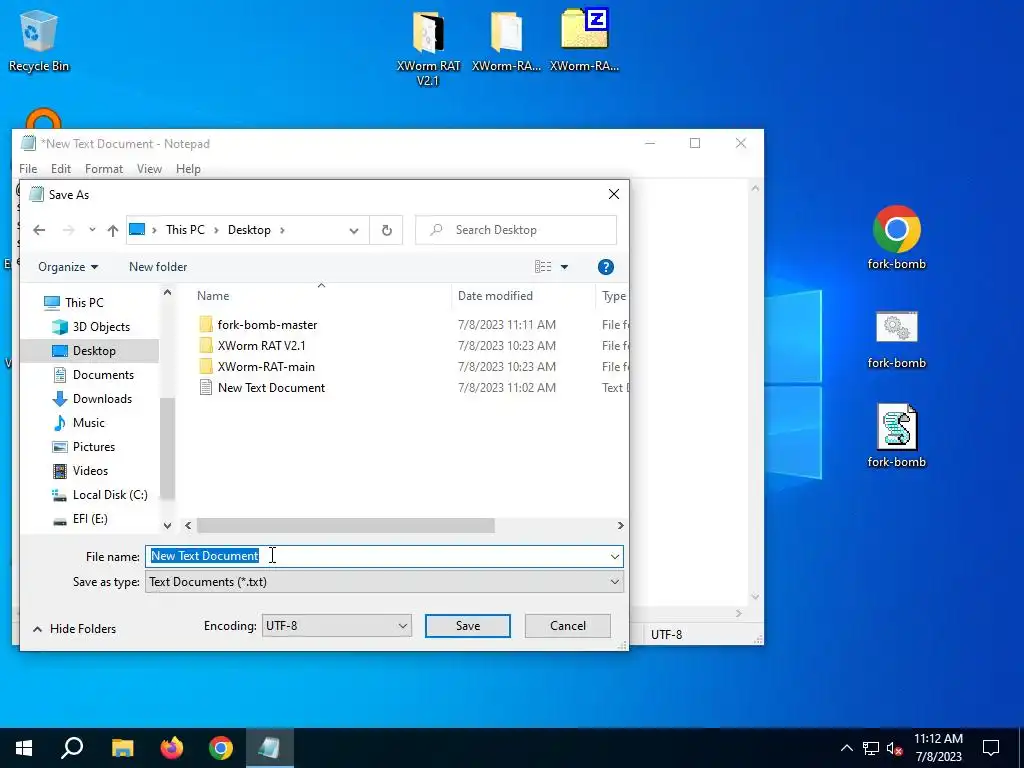Open Notepad Edit menu
The height and width of the screenshot is (768, 1024).
(x=61, y=169)
